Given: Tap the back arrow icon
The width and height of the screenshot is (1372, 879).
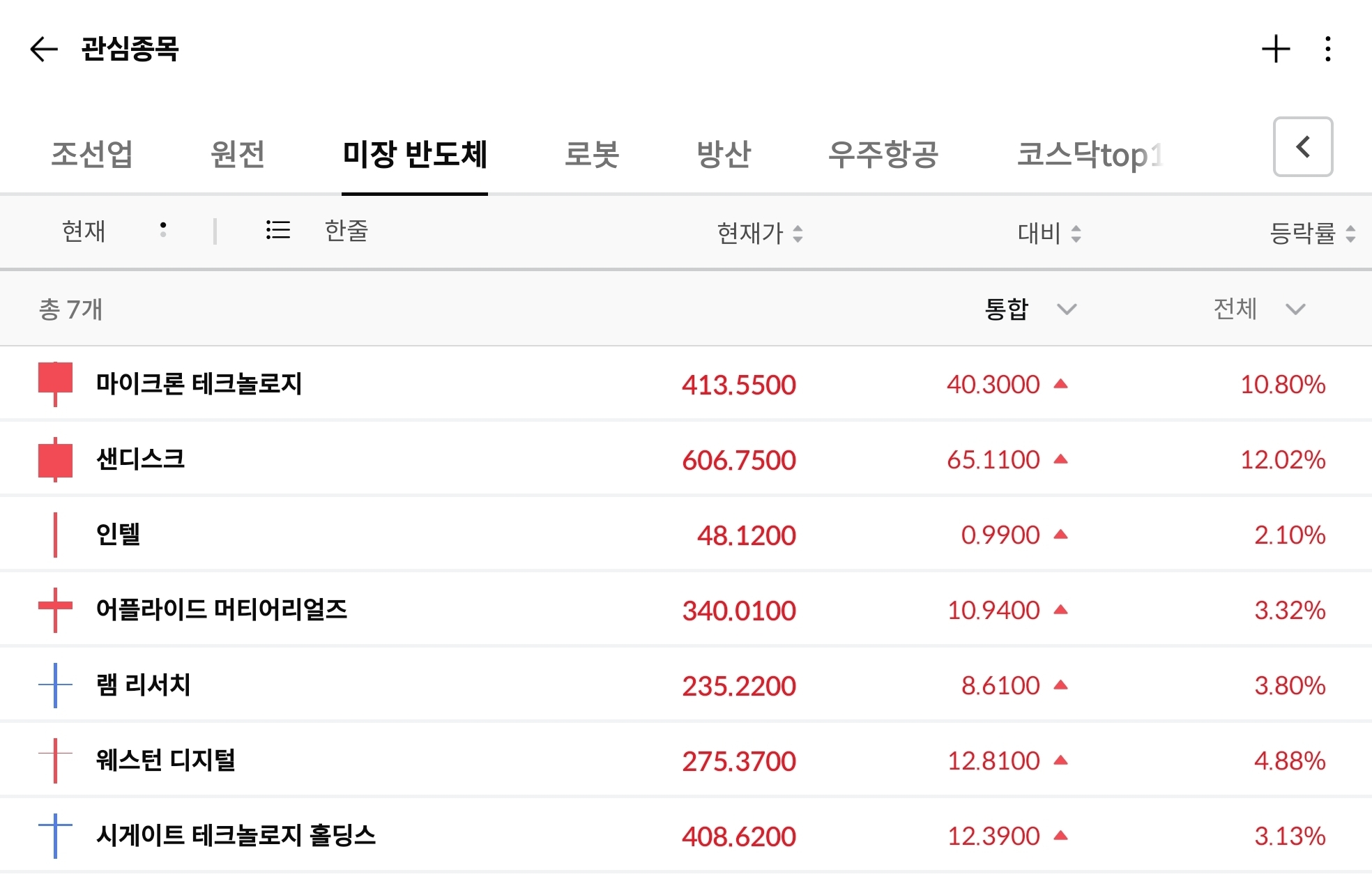Looking at the screenshot, I should coord(43,49).
